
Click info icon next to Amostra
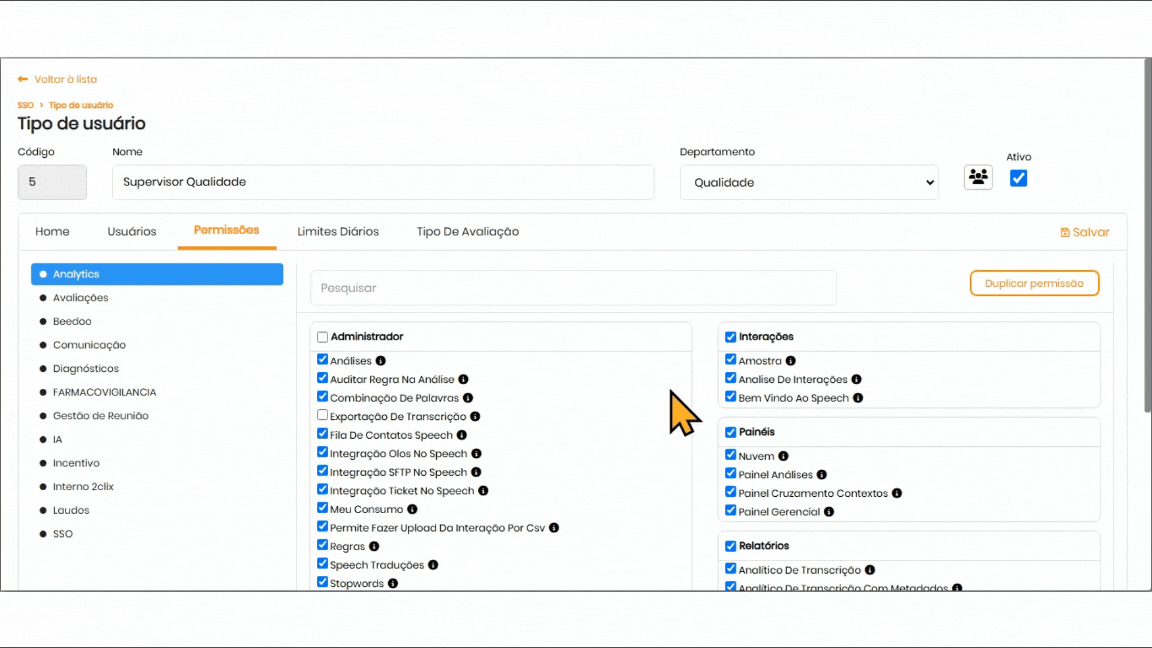pos(791,361)
